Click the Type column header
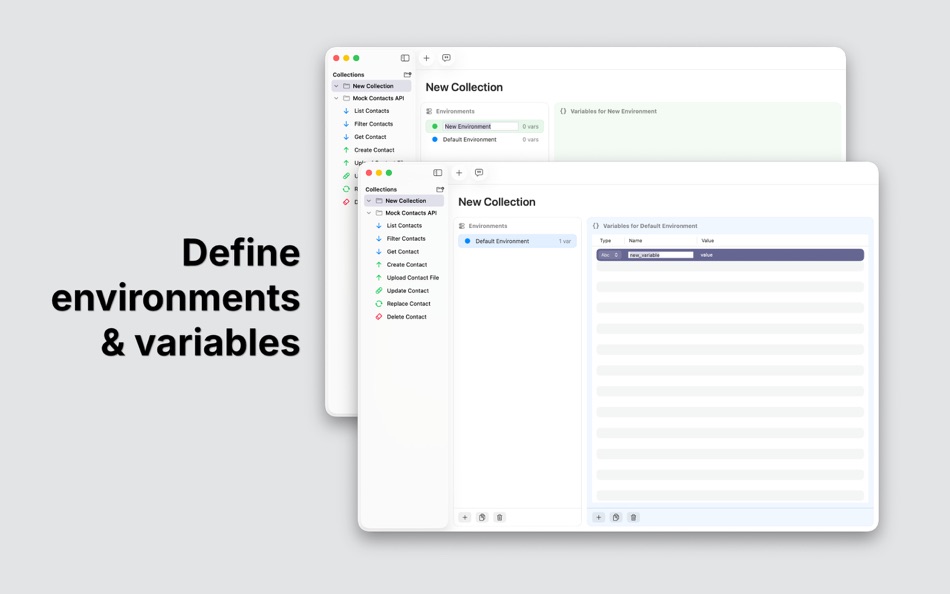The image size is (950, 594). (605, 241)
